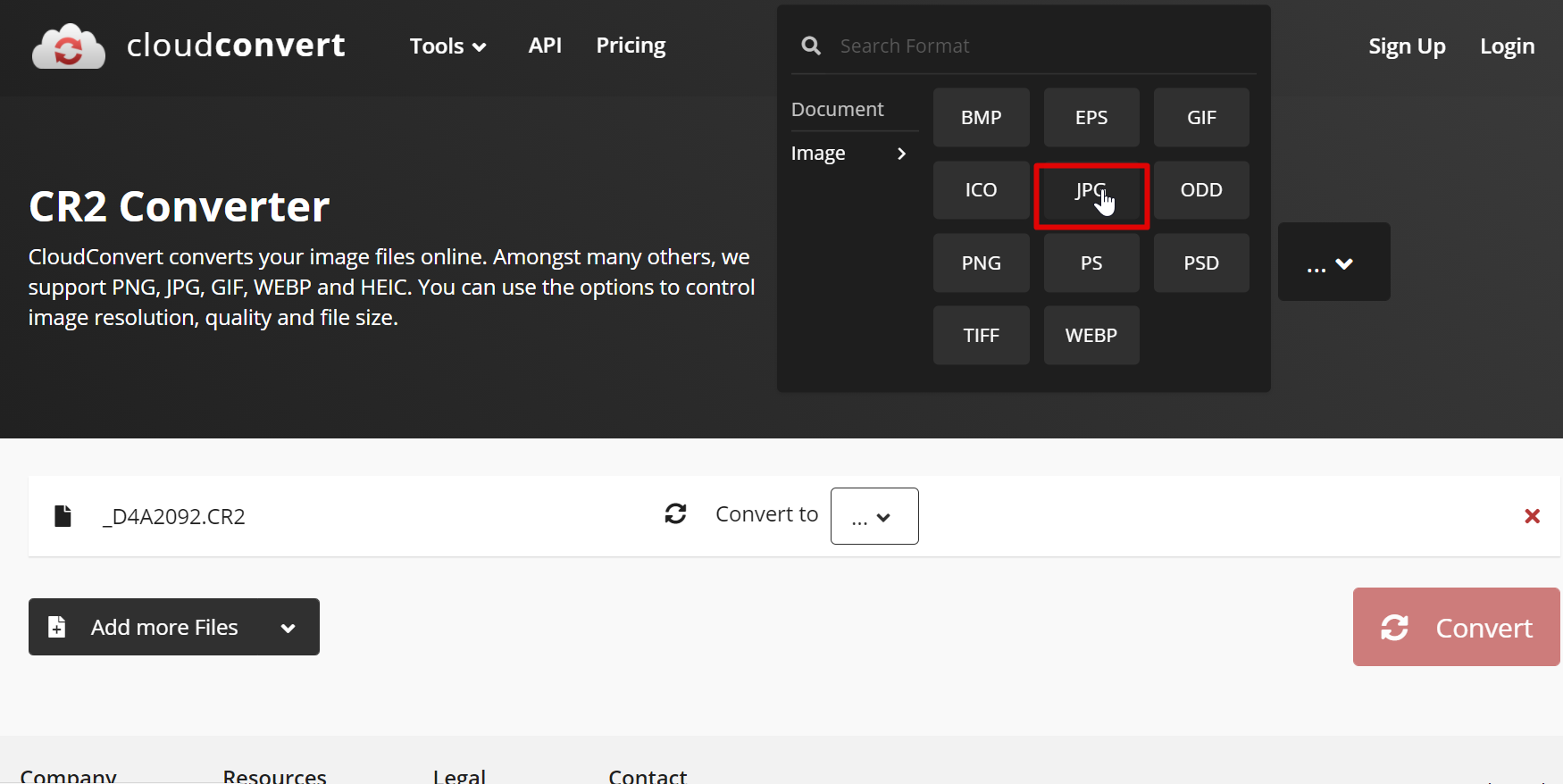
Task: Click the Company footer heading
Action: (x=68, y=775)
